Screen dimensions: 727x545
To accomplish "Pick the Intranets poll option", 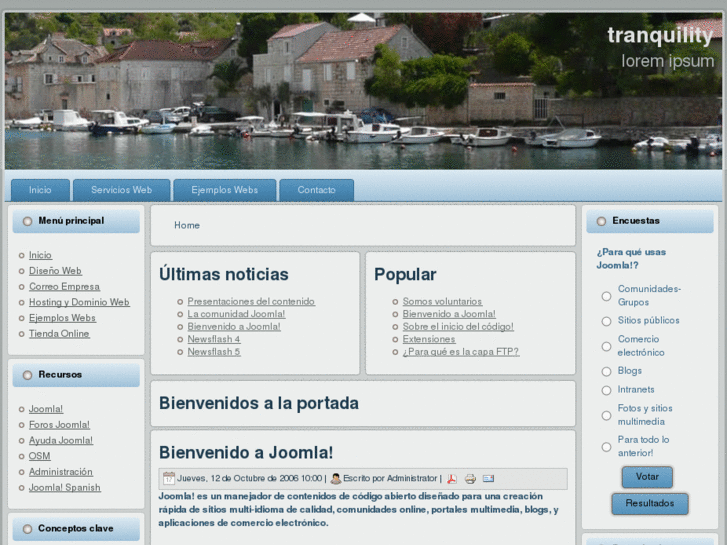I will pyautogui.click(x=606, y=391).
